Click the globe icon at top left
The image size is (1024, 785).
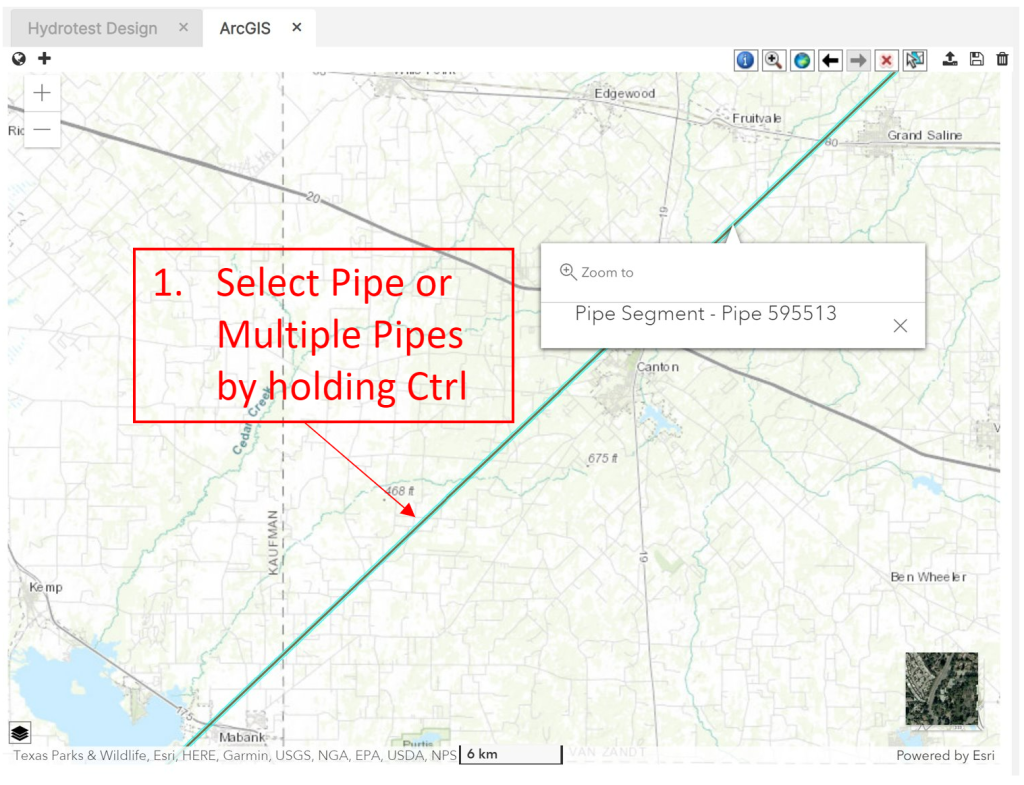coord(19,59)
